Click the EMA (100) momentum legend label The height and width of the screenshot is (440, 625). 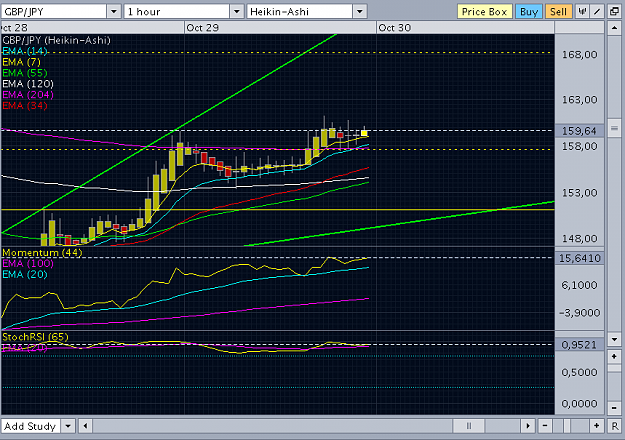coord(28,263)
